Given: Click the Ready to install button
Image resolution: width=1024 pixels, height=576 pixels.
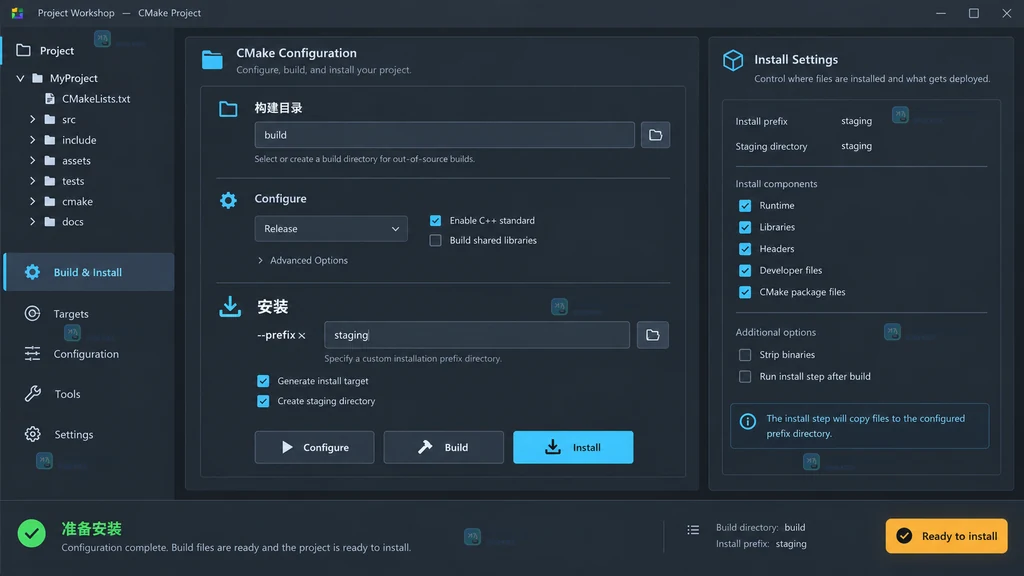Looking at the screenshot, I should tap(946, 536).
